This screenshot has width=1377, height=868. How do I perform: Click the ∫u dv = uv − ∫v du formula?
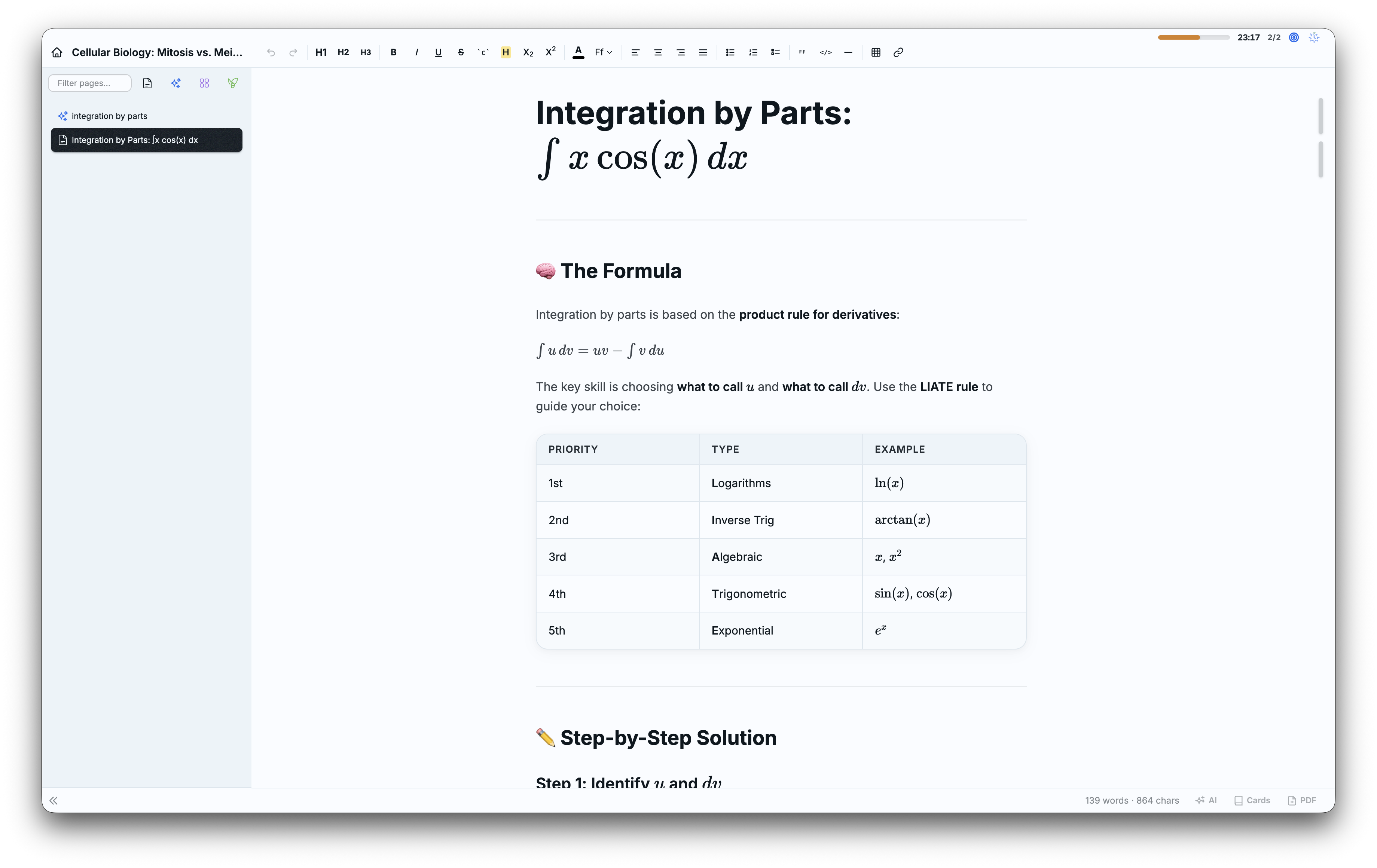pos(600,351)
